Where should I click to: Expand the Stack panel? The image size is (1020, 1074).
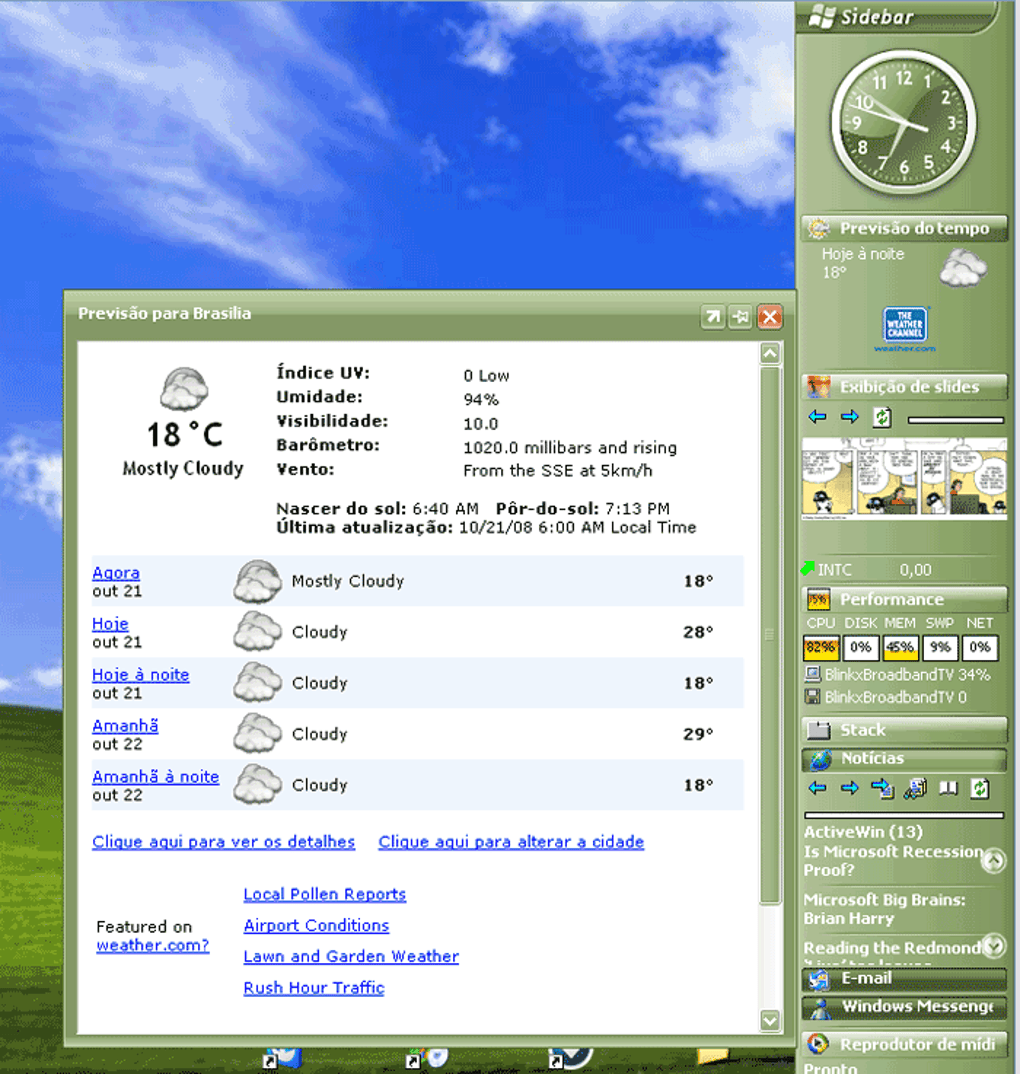tap(904, 730)
